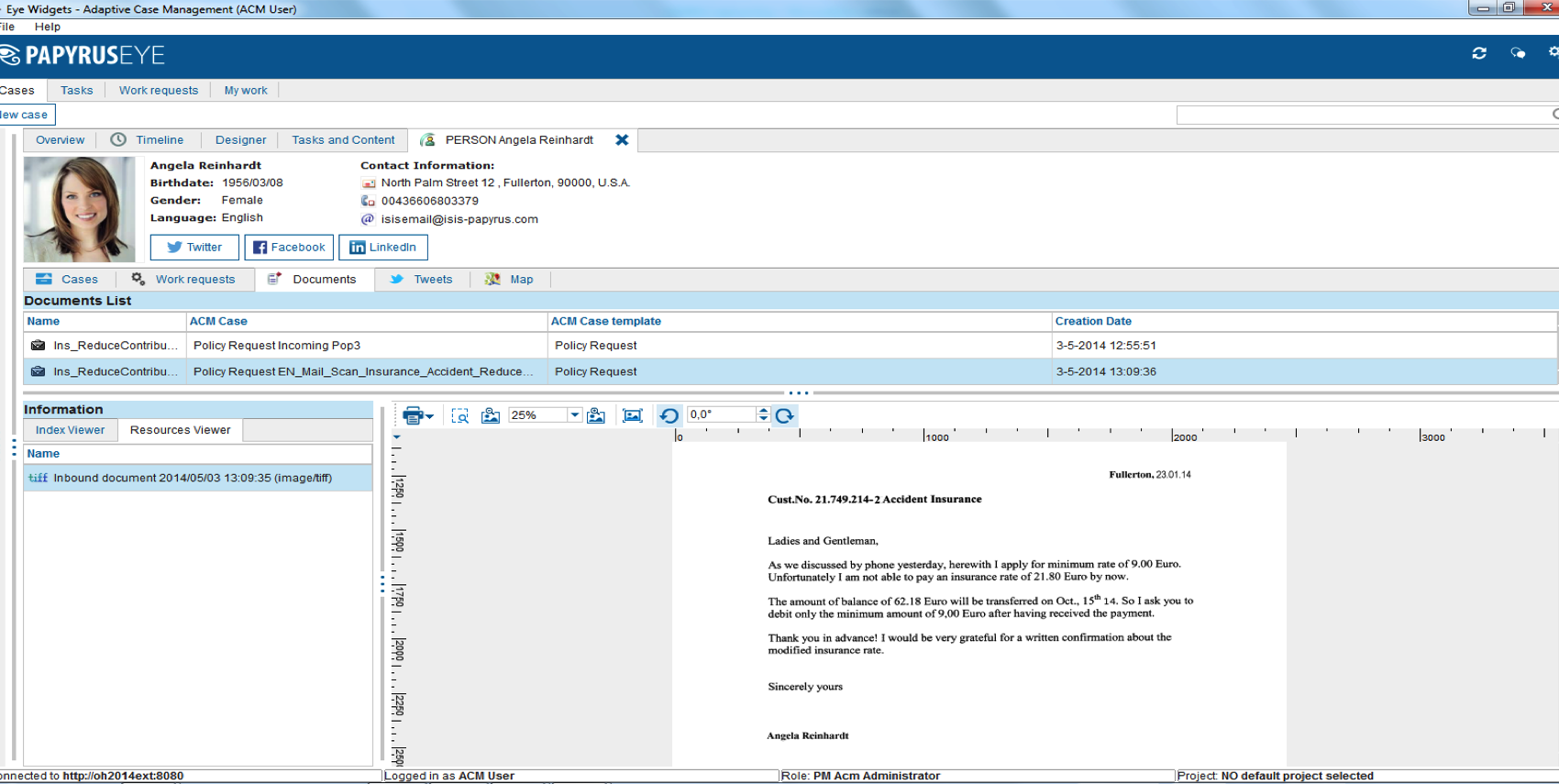The image size is (1559, 784).
Task: Open the Help menu
Action: [48, 27]
